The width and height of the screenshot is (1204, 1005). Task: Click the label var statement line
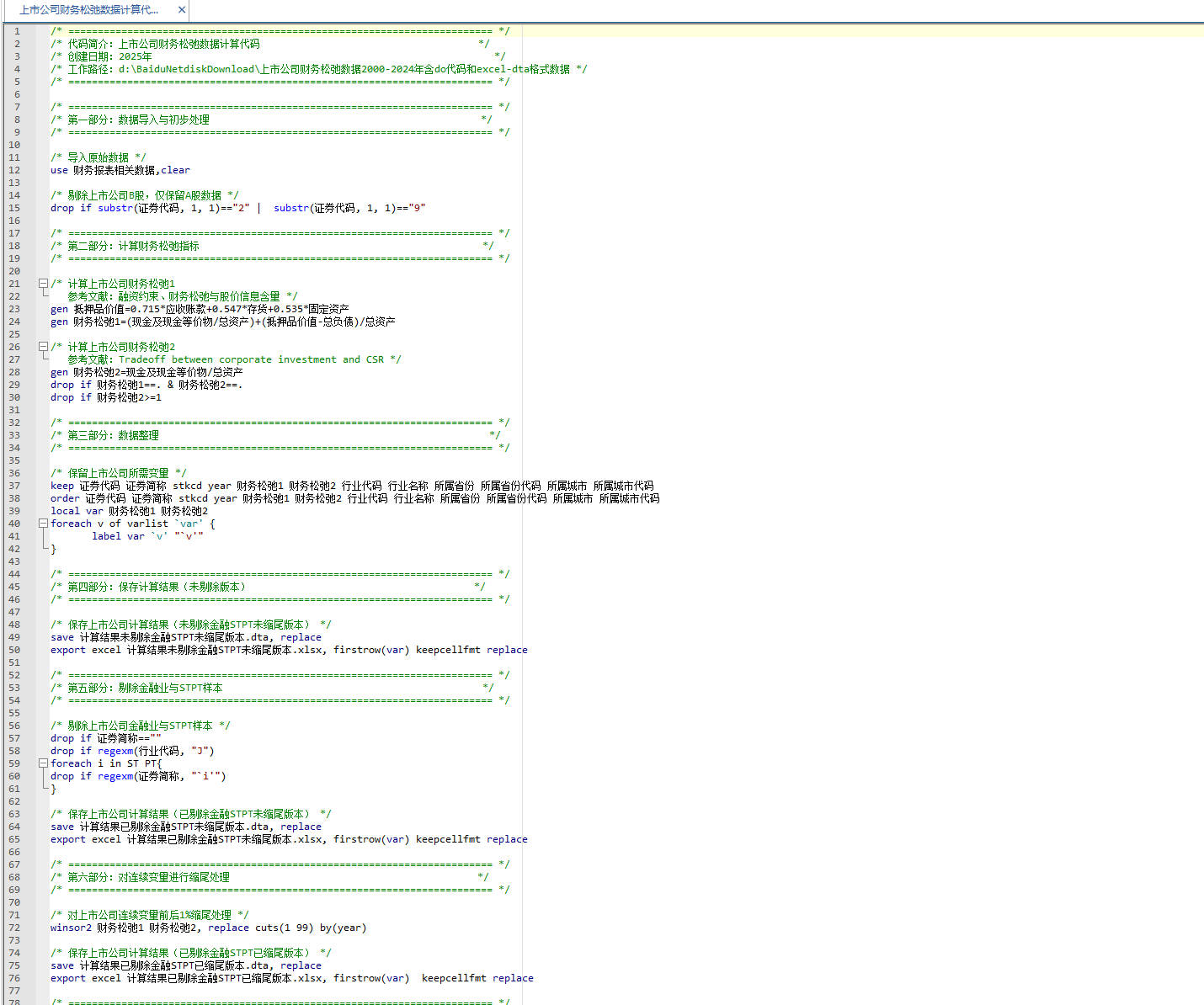[x=147, y=536]
